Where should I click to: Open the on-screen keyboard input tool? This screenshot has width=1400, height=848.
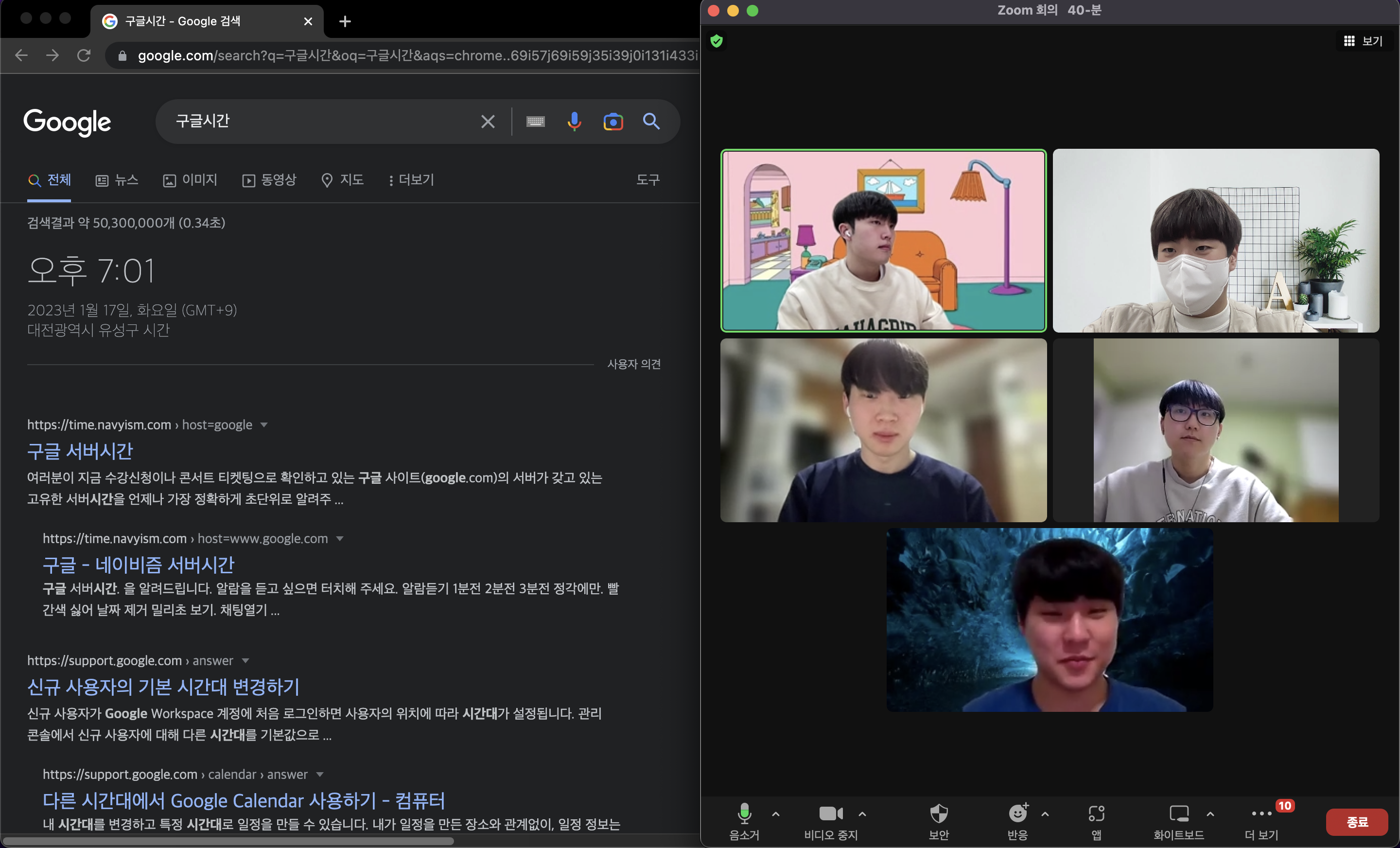[535, 122]
